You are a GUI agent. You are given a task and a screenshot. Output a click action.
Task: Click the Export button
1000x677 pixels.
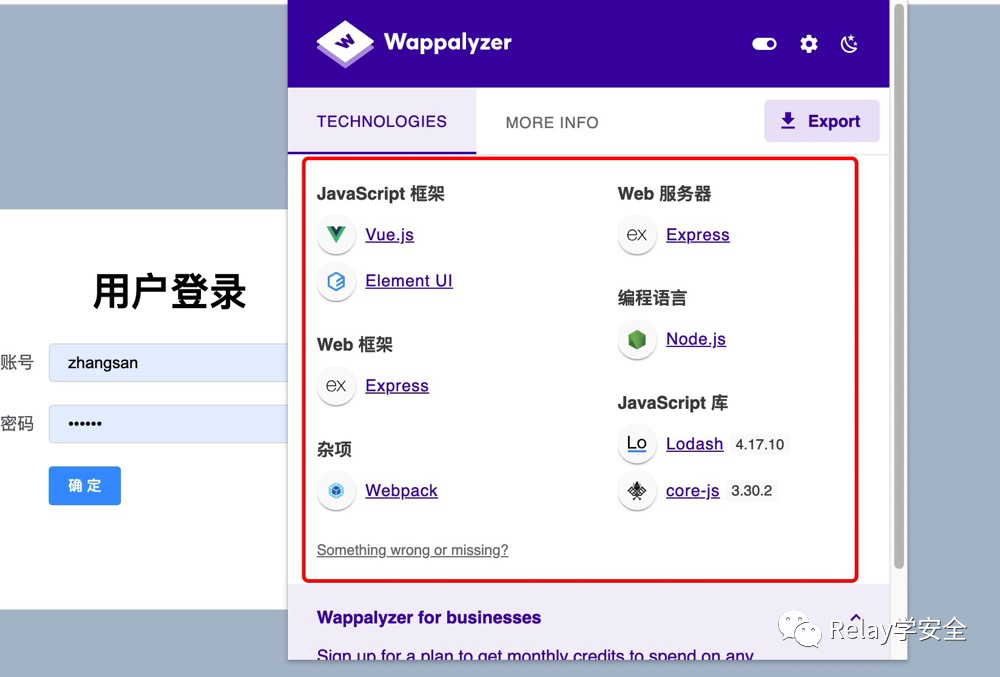click(x=821, y=120)
